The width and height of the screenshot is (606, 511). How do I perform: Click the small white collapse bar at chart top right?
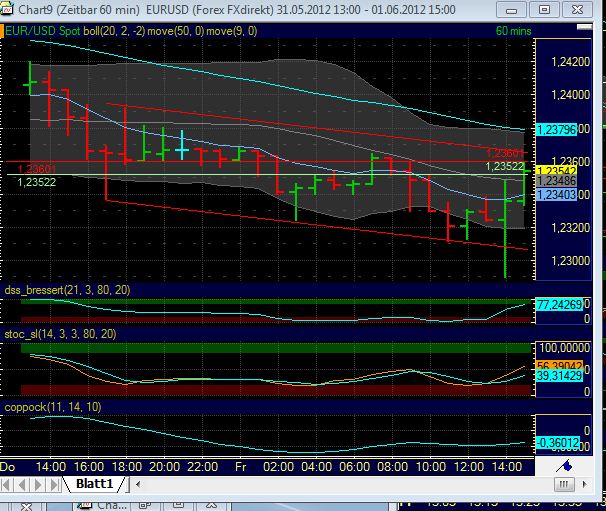[584, 27]
